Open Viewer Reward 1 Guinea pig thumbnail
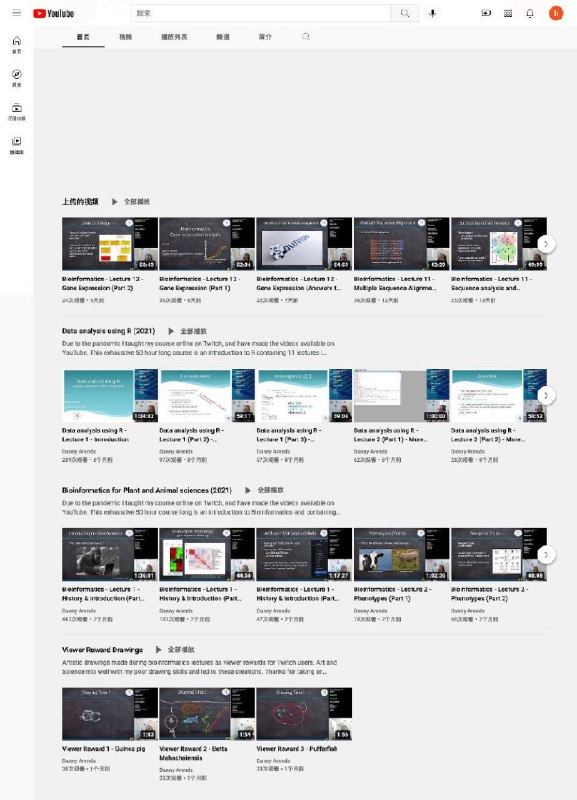This screenshot has height=800, width=577. coord(110,714)
